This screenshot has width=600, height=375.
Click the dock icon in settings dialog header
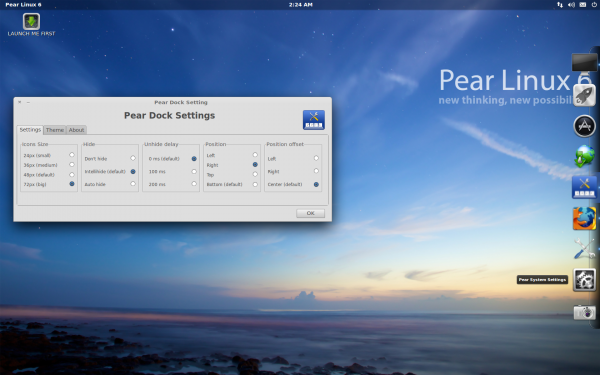tap(314, 120)
